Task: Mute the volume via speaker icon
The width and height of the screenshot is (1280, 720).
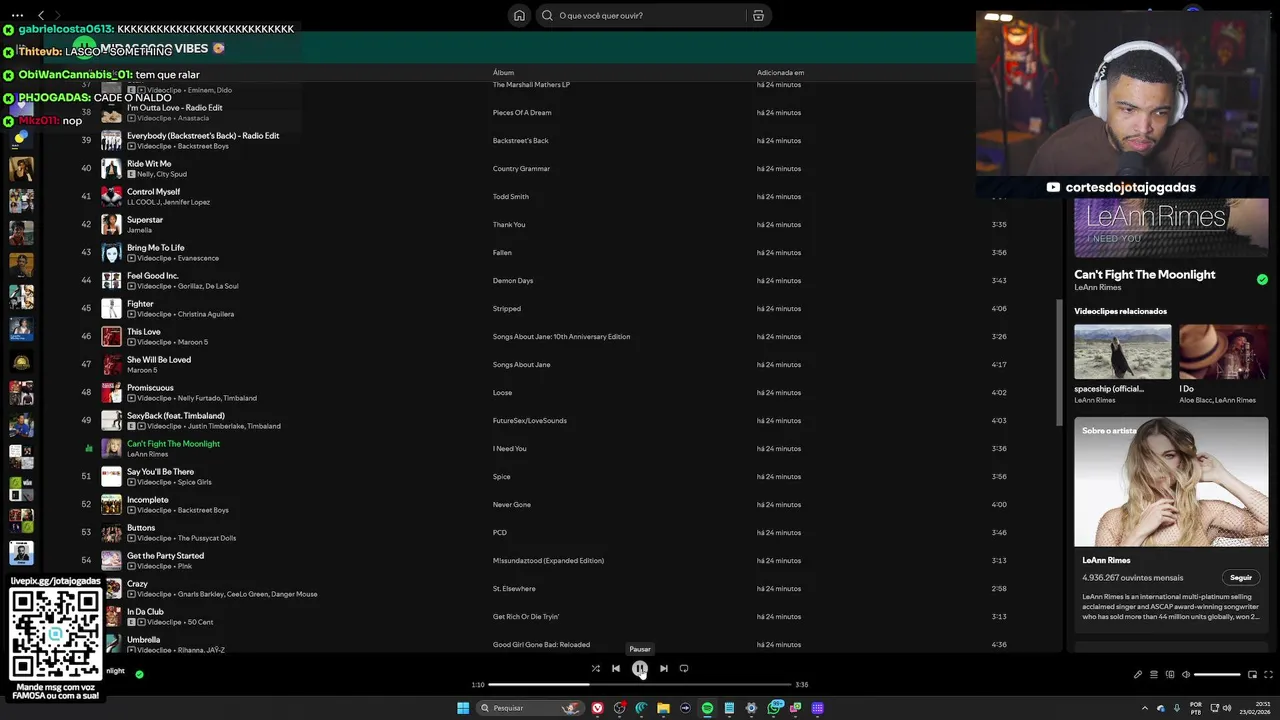Action: [x=1186, y=674]
